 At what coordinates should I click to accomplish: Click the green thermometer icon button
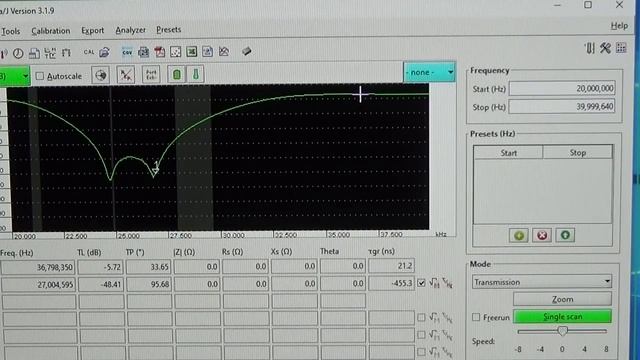pos(196,74)
